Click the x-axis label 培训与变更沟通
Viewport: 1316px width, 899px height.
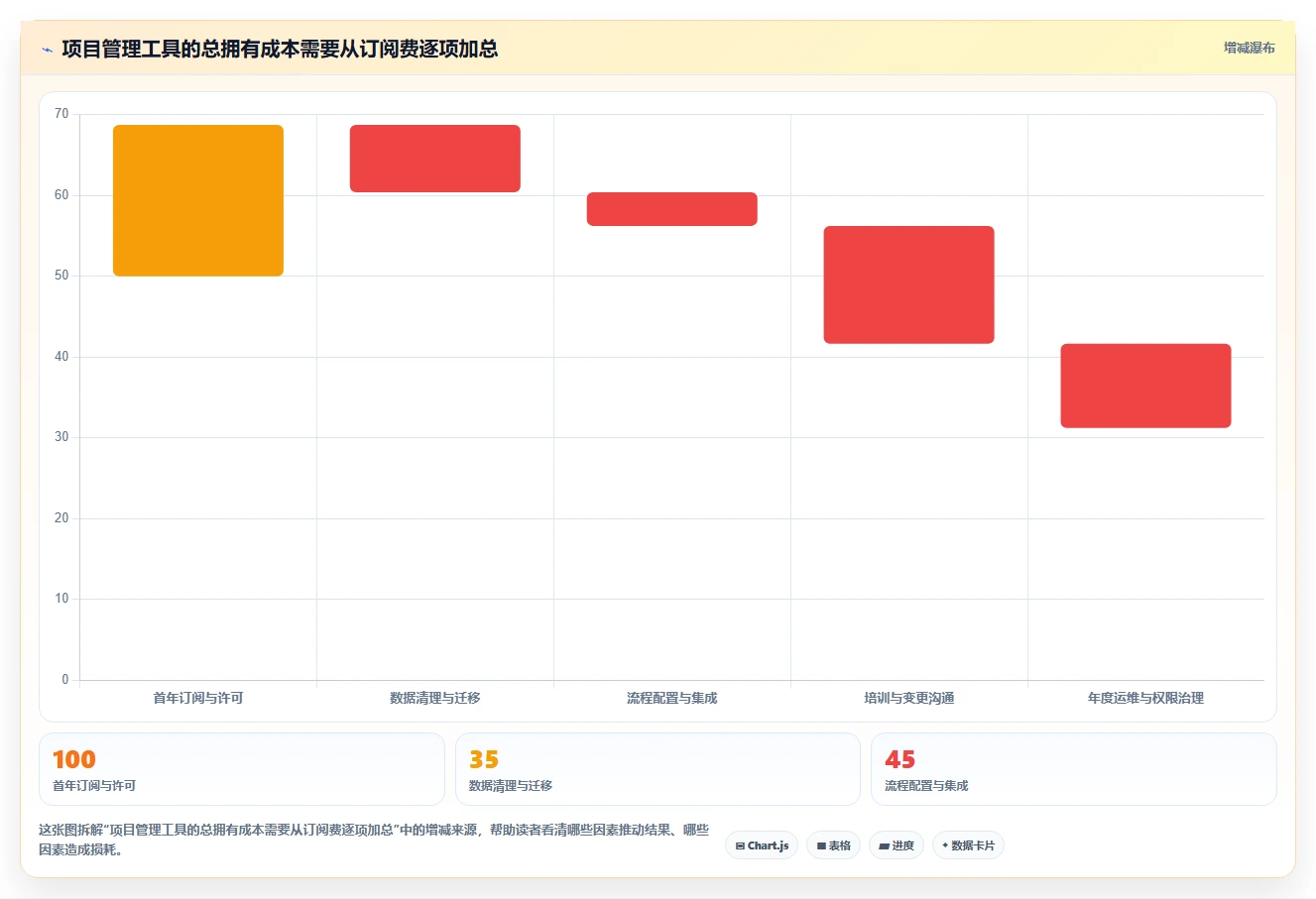909,698
